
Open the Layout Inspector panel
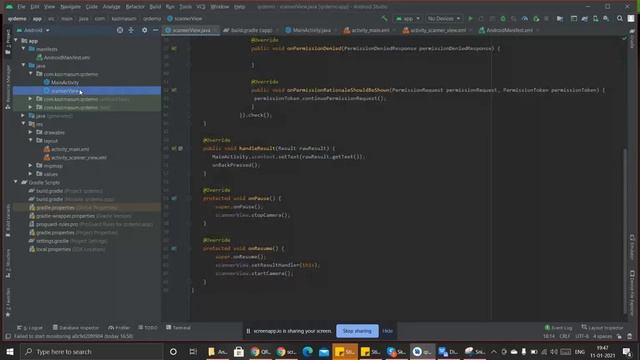[602, 328]
